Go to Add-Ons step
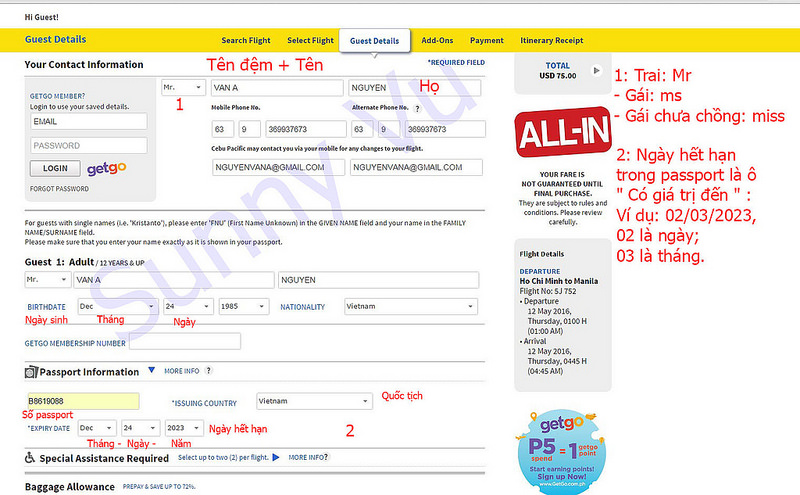 pos(437,40)
